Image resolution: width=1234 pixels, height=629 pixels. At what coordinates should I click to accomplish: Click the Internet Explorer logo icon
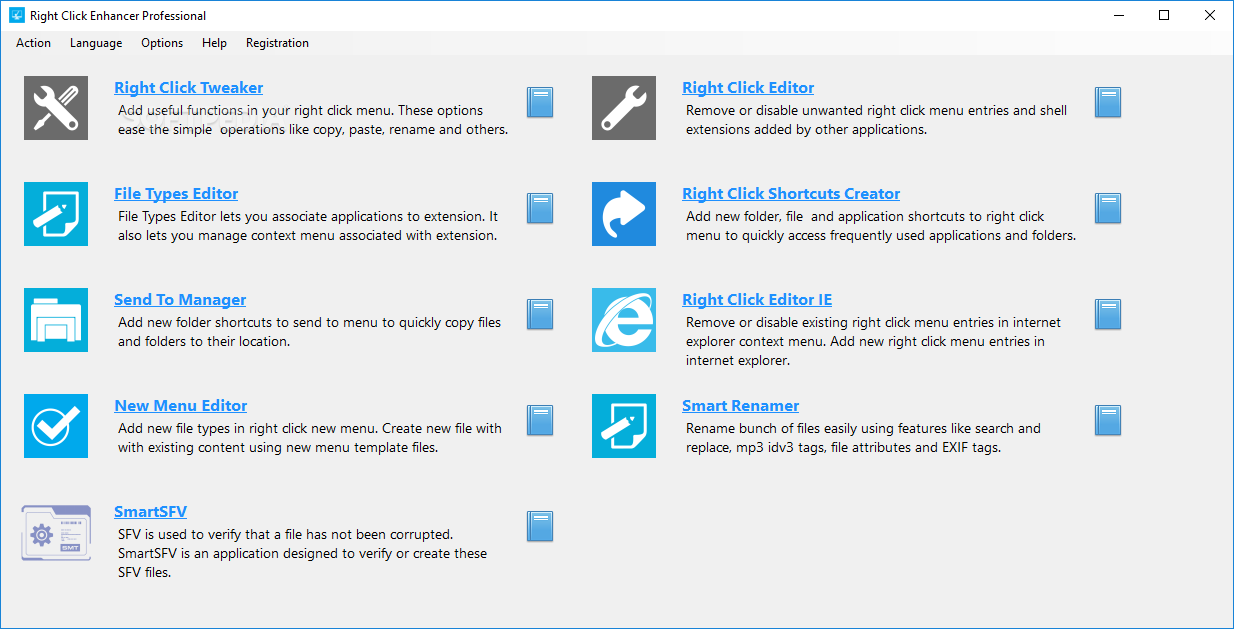coord(624,320)
